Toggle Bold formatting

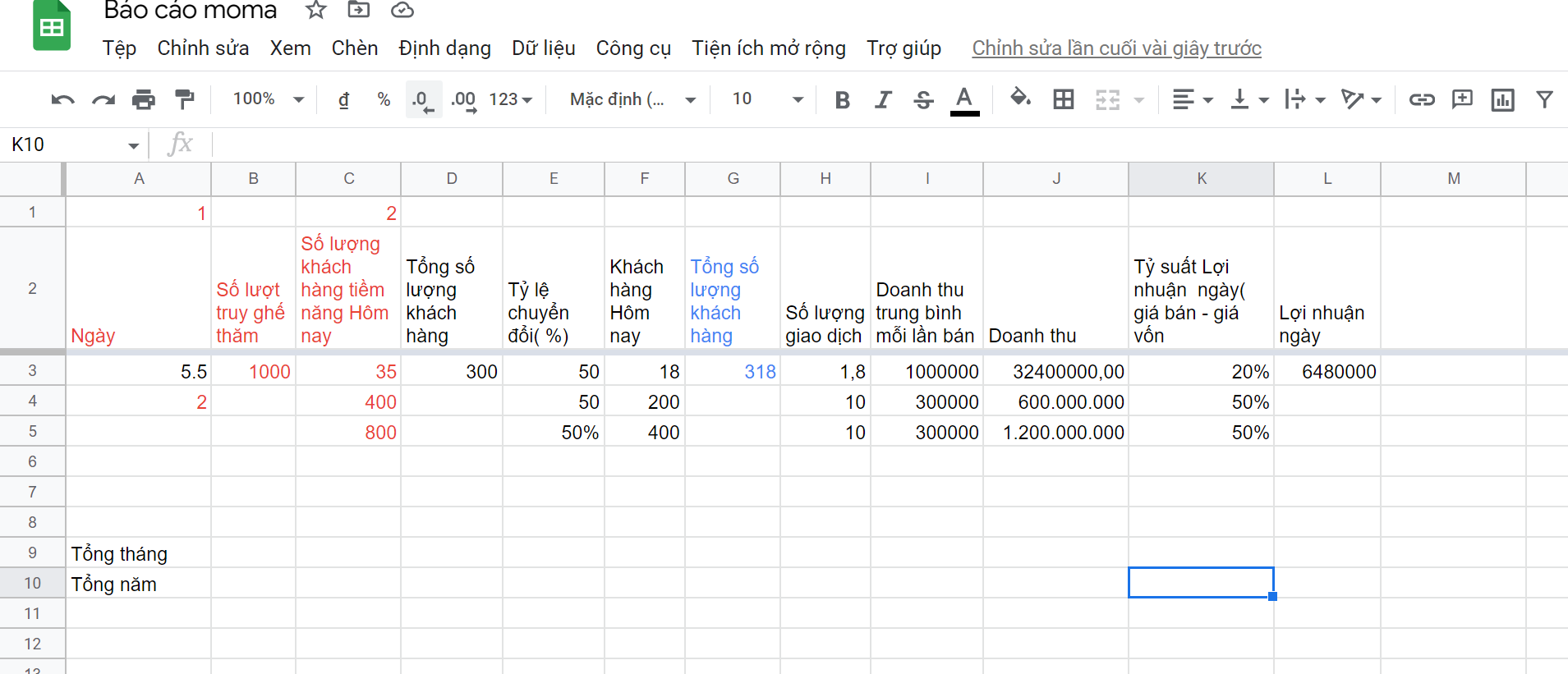click(x=842, y=100)
